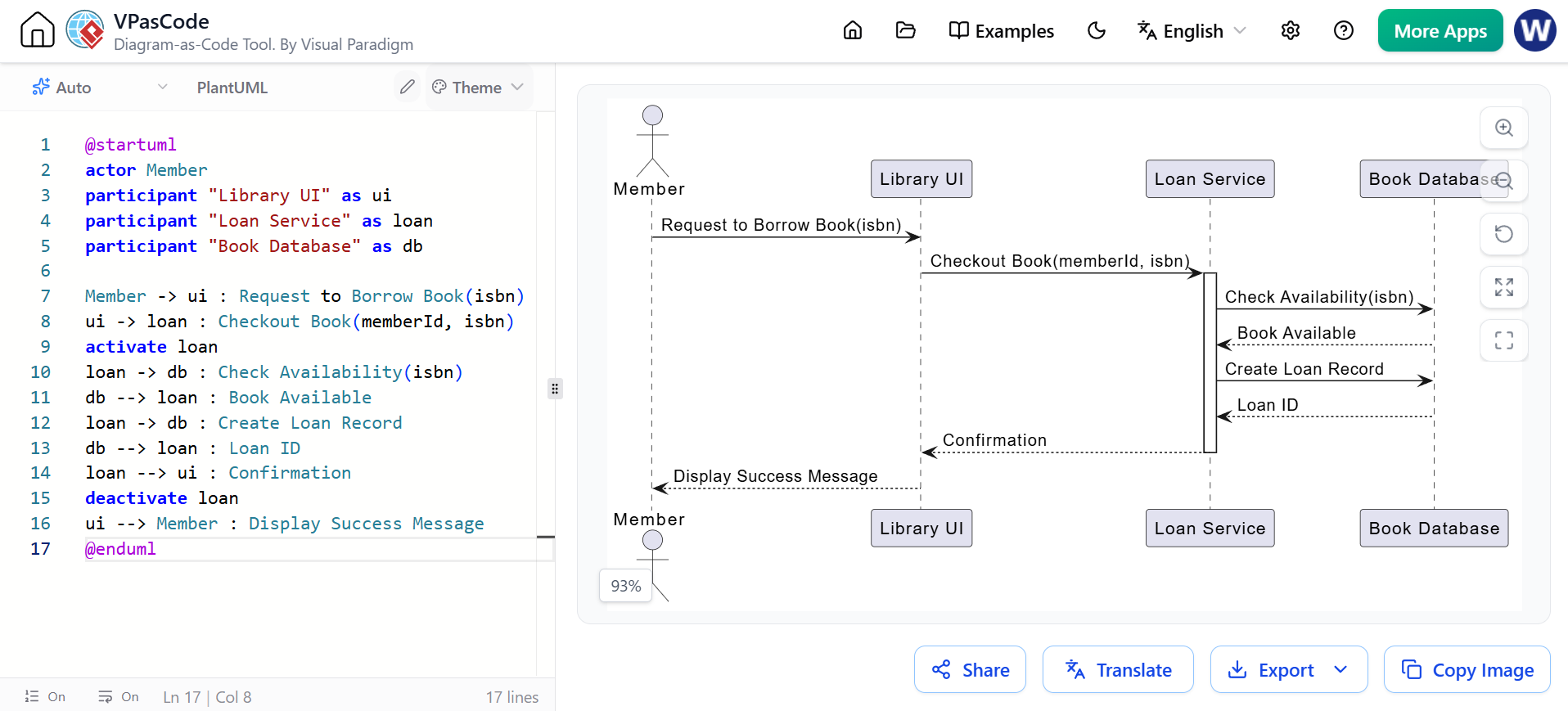
Task: Click the W user avatar
Action: 1535,30
